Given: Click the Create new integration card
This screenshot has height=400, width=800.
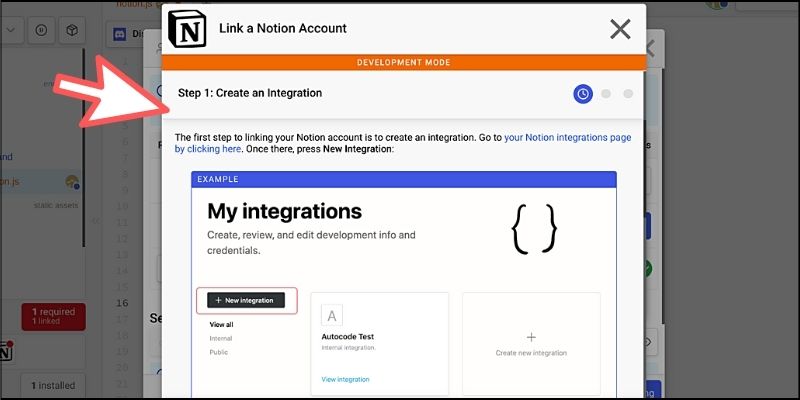Looking at the screenshot, I should tap(531, 344).
